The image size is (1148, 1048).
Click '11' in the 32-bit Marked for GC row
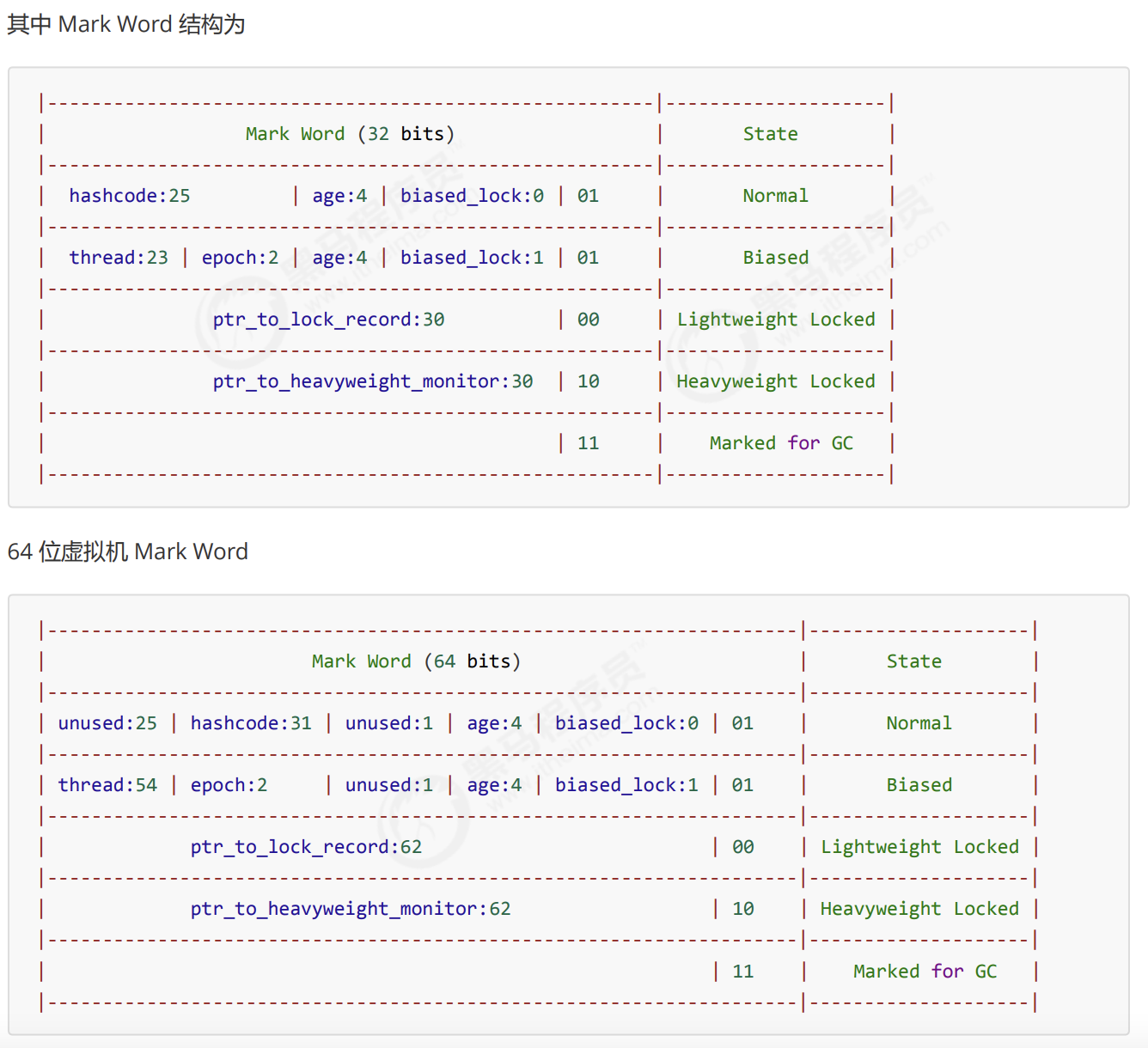(589, 443)
